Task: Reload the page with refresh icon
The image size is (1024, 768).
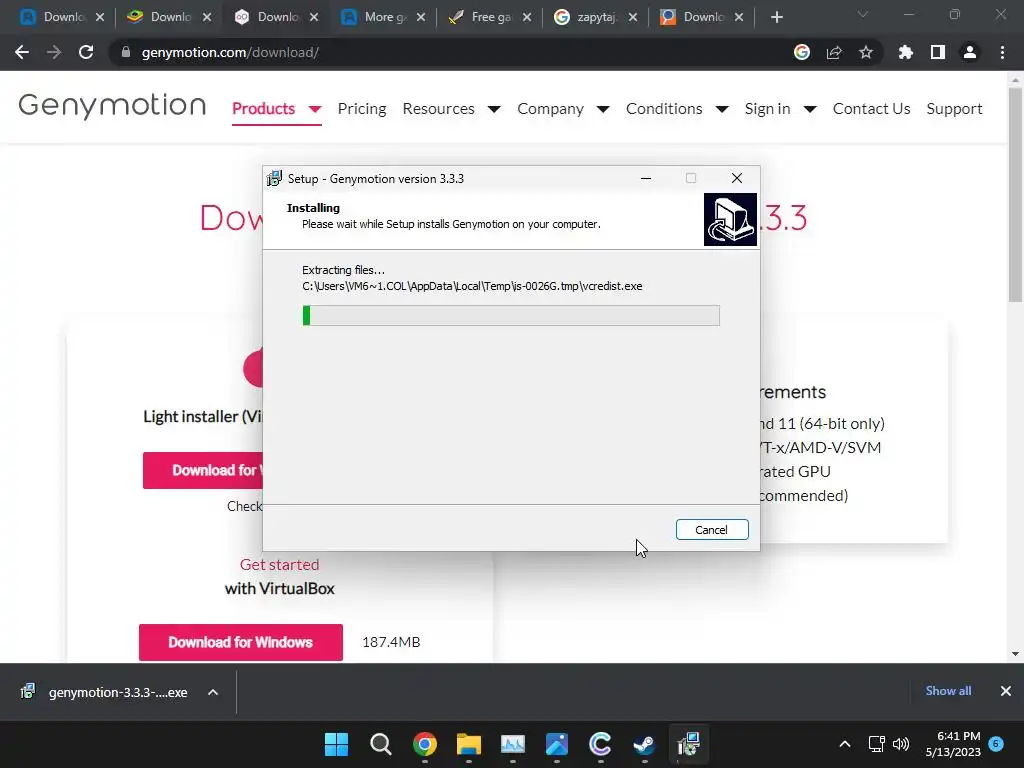Action: click(x=86, y=52)
